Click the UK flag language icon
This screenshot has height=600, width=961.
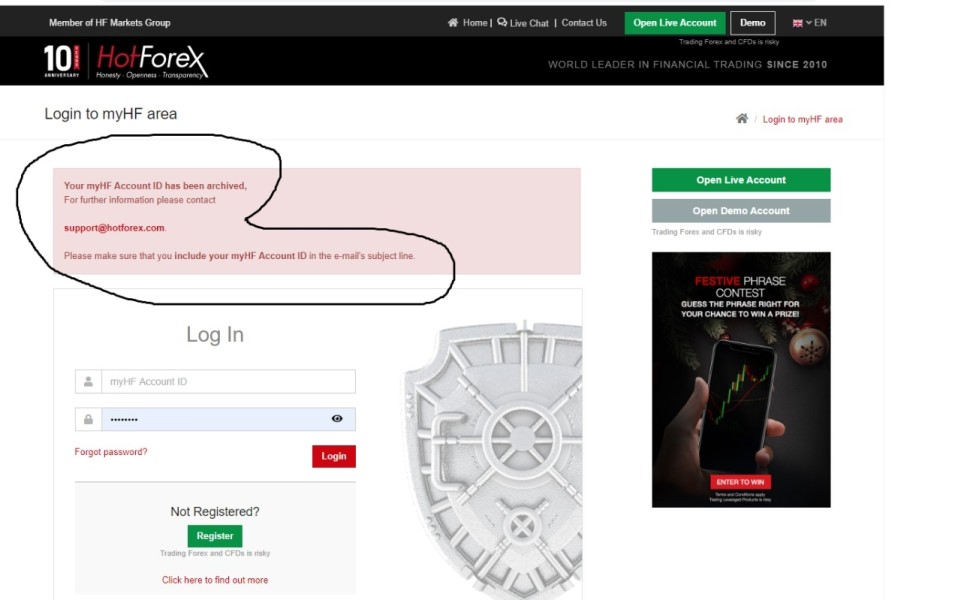click(797, 23)
